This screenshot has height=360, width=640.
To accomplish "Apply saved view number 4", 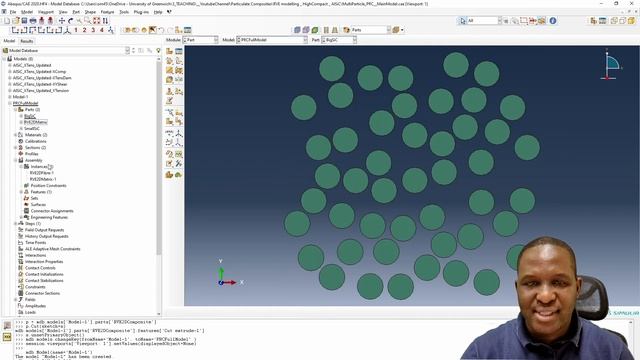I will [x=102, y=30].
